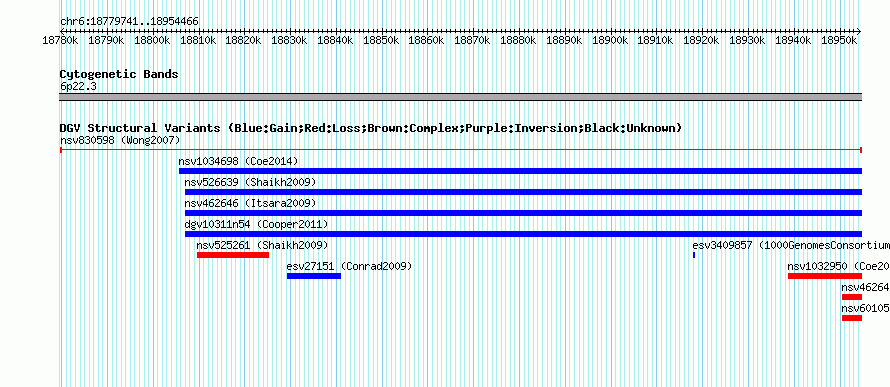
Task: Select blue bar under dgv10311n54 label
Action: point(523,234)
